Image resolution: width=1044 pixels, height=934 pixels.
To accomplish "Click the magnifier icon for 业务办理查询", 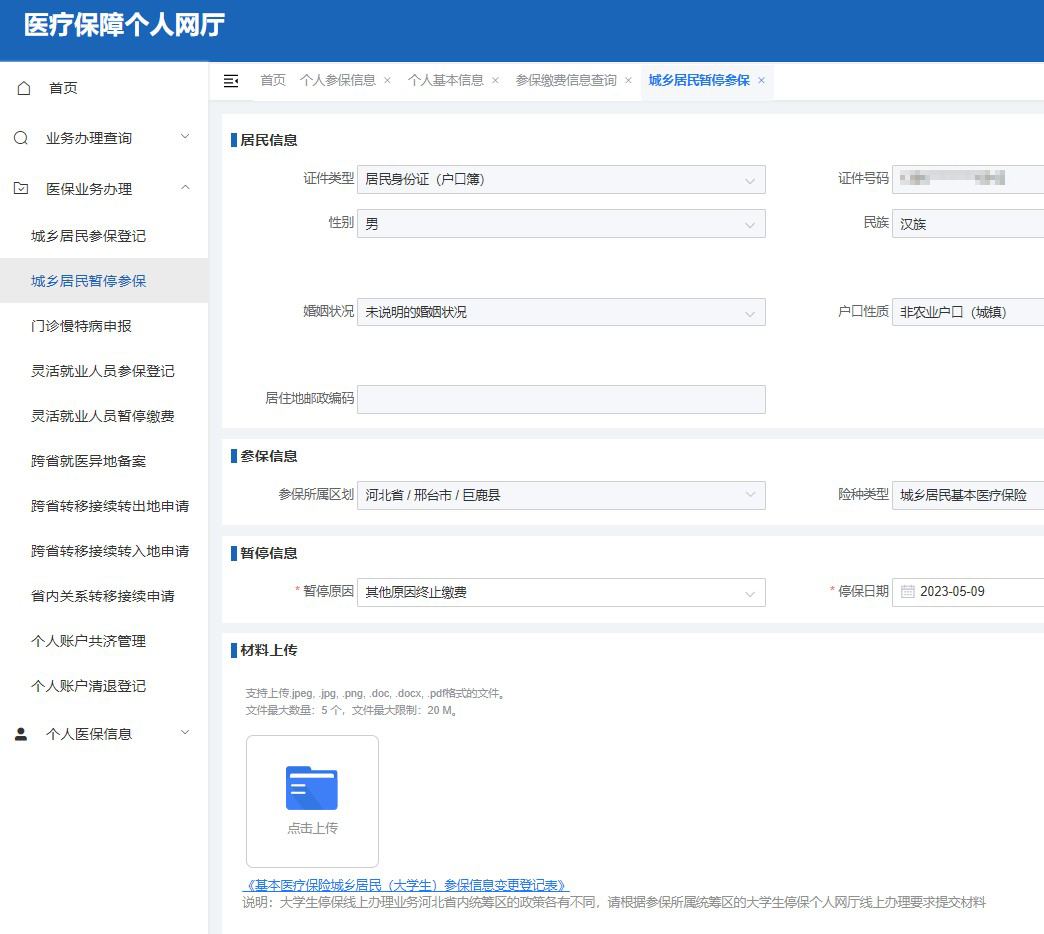I will pyautogui.click(x=22, y=138).
